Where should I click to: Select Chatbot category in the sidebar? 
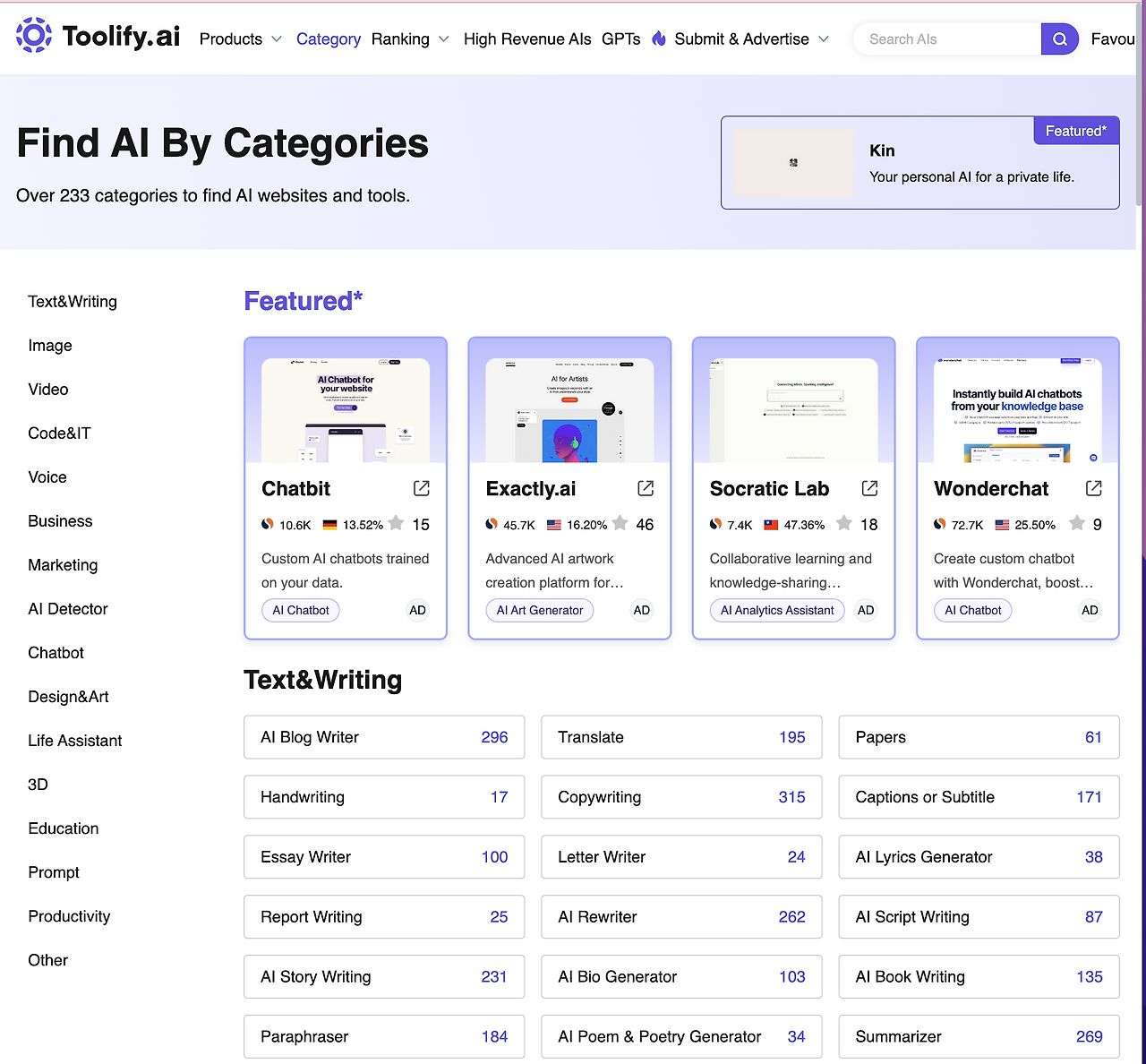[56, 652]
